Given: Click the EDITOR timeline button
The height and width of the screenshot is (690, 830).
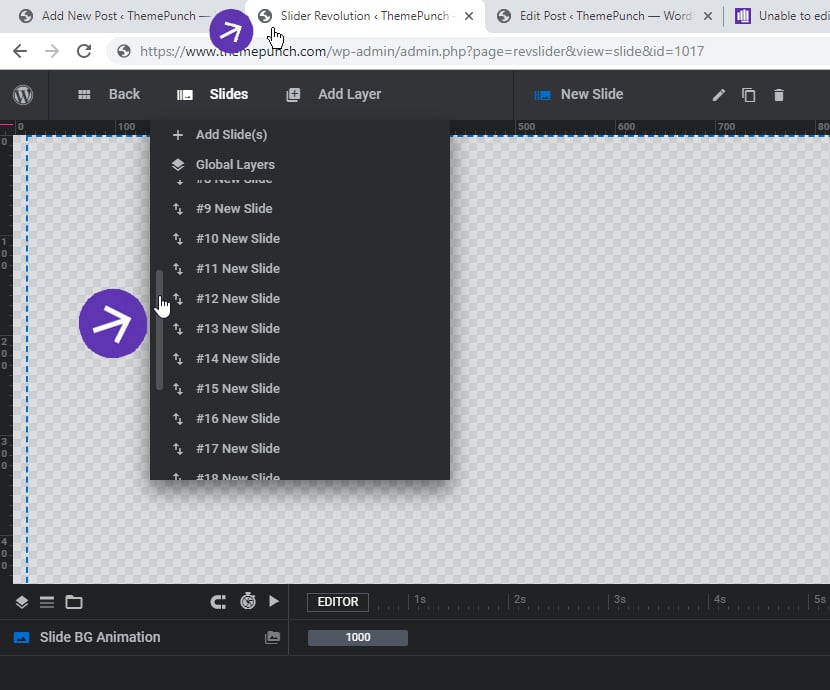Looking at the screenshot, I should (x=338, y=602).
